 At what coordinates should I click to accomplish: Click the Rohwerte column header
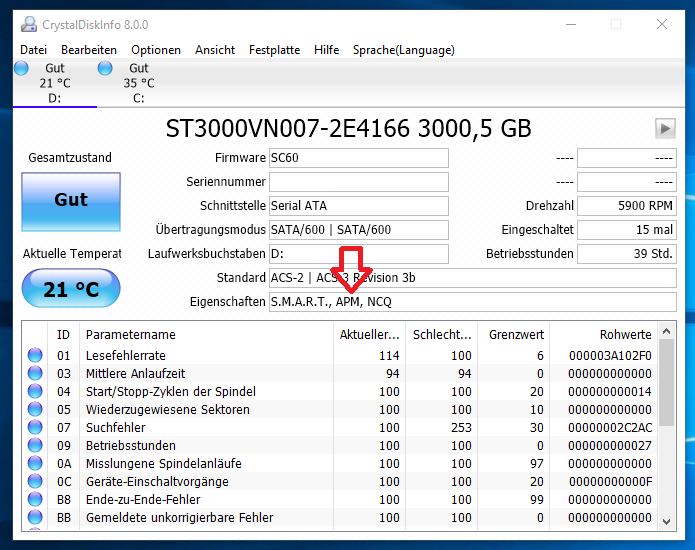click(604, 335)
